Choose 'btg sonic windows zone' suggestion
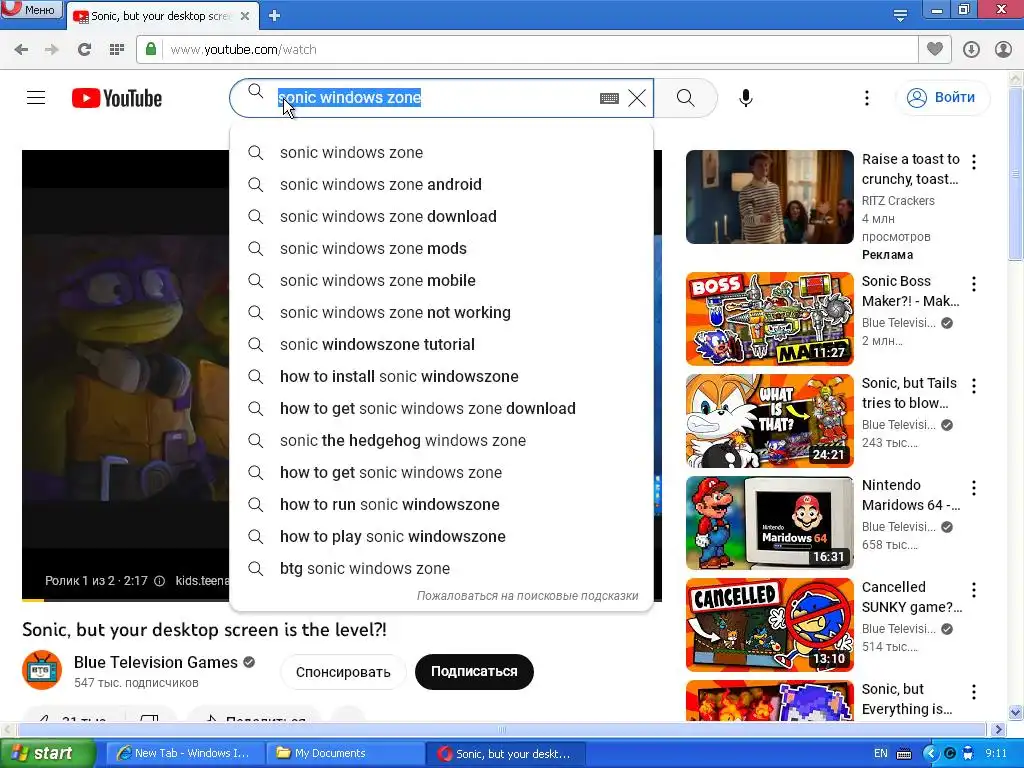The height and width of the screenshot is (768, 1024). pos(441,568)
